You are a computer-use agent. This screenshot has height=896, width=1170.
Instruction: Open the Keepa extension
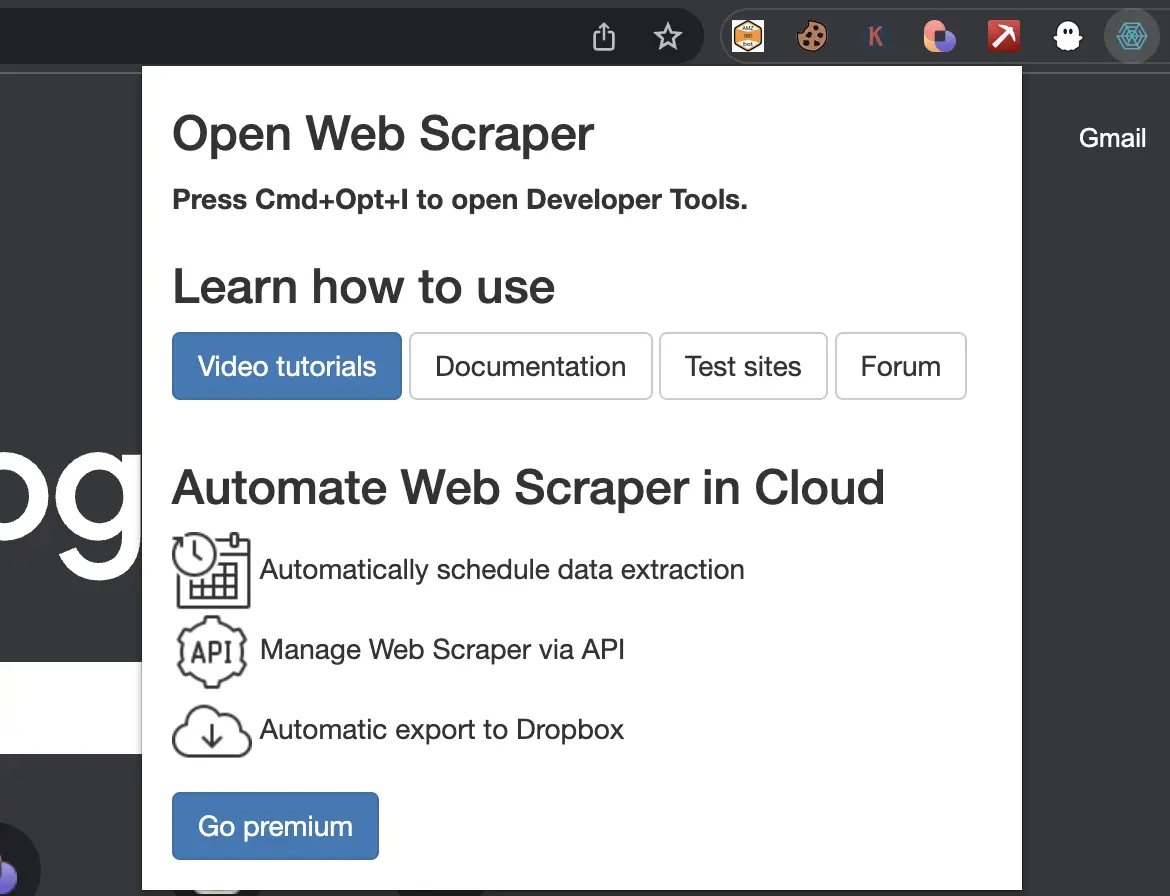click(876, 36)
